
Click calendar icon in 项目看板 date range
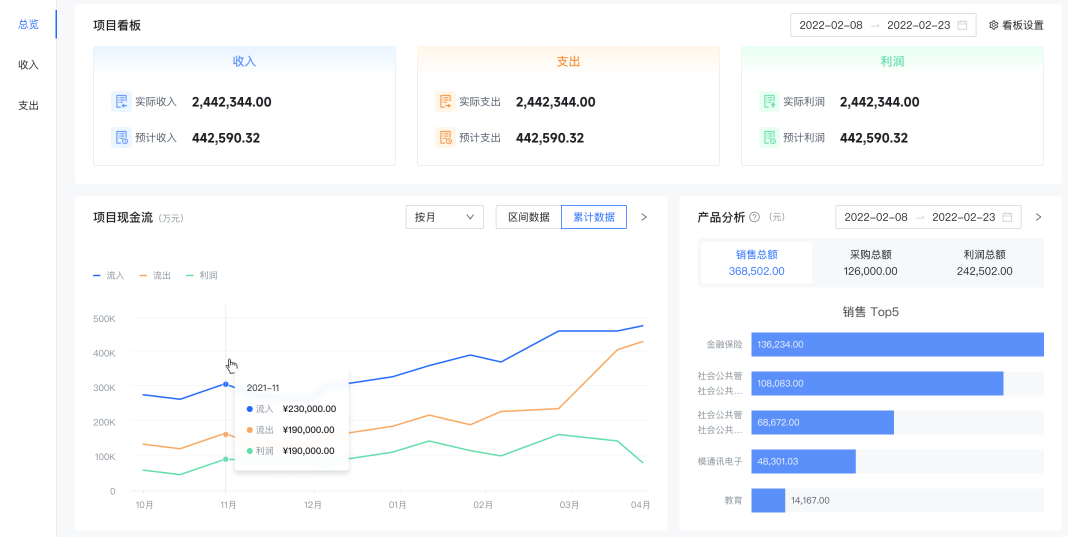[962, 25]
